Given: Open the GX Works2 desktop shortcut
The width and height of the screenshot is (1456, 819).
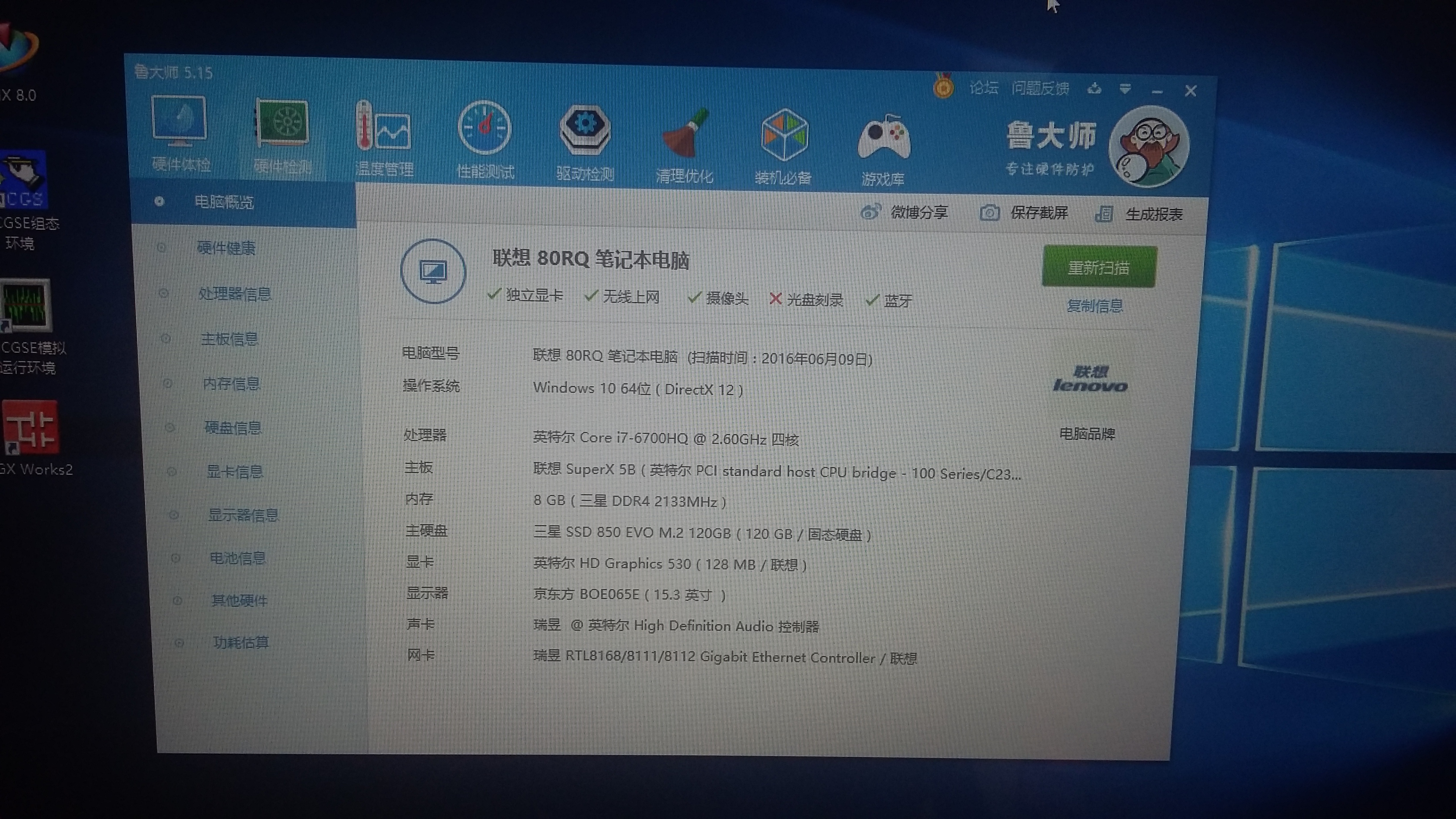Looking at the screenshot, I should coord(34,438).
